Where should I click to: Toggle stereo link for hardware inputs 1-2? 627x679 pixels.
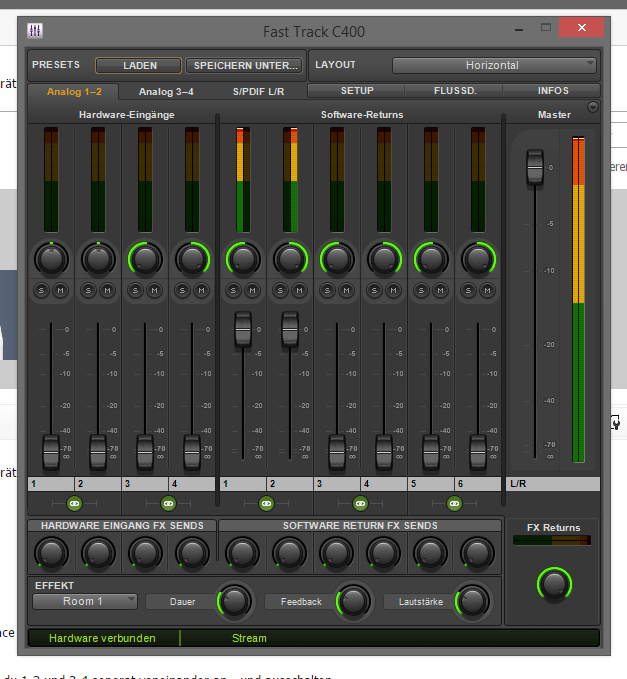tap(74, 504)
